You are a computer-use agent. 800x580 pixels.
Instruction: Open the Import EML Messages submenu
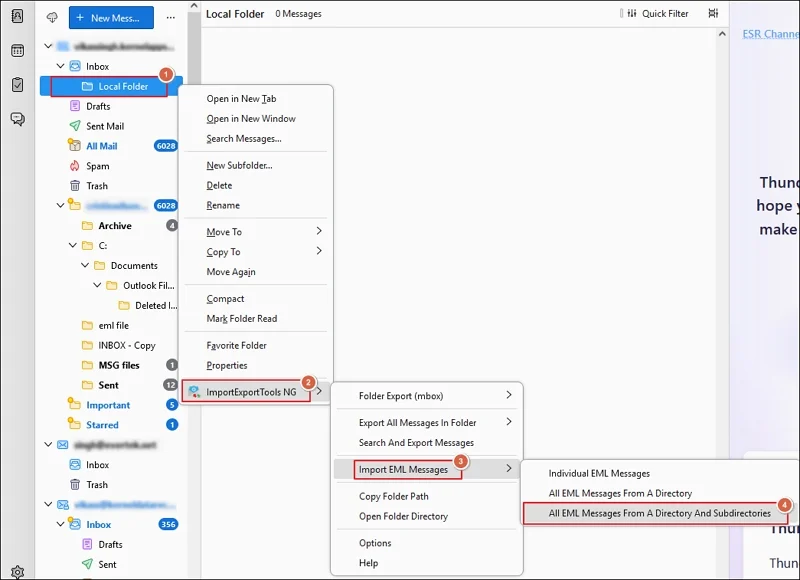point(427,469)
